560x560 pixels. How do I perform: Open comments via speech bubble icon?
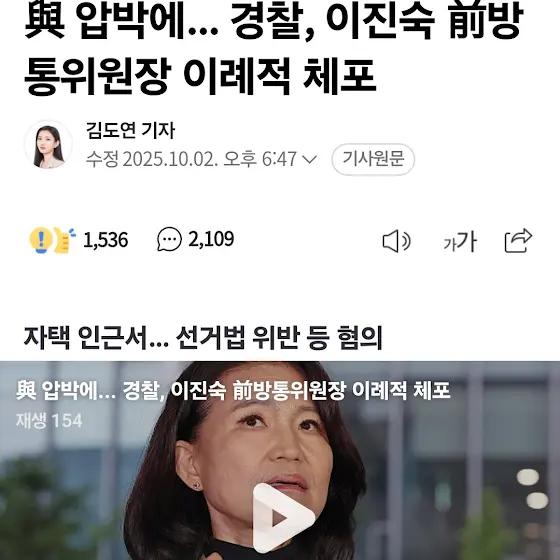[x=169, y=239]
